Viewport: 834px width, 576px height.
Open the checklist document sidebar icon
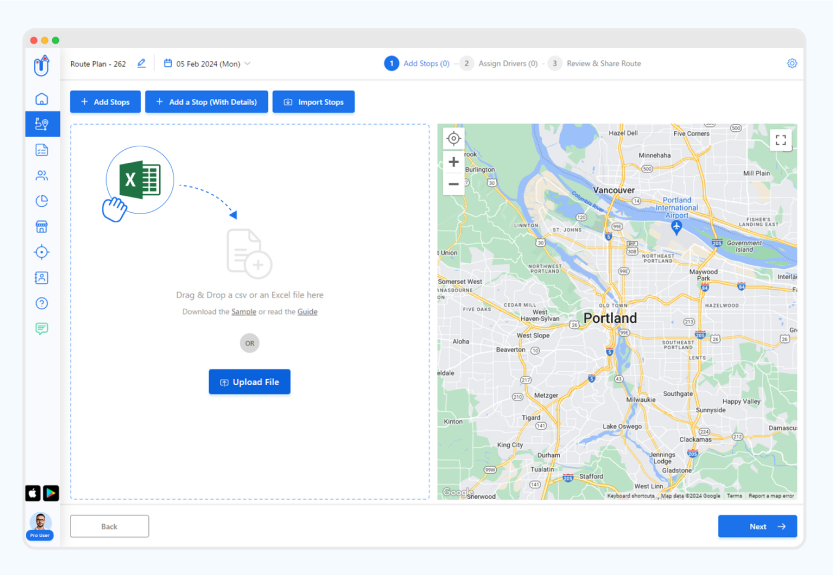point(41,150)
